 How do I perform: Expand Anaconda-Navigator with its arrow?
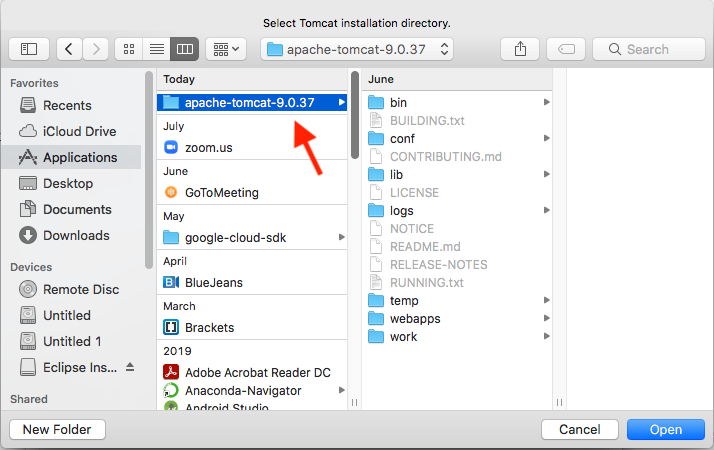tap(341, 390)
